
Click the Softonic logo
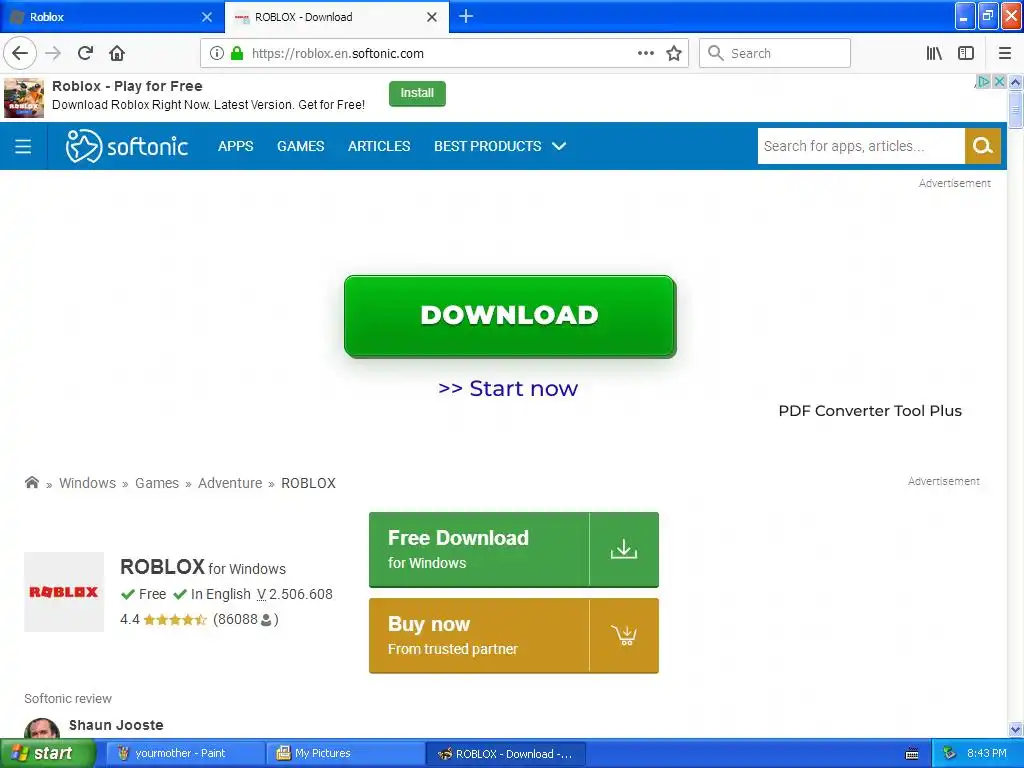127,146
